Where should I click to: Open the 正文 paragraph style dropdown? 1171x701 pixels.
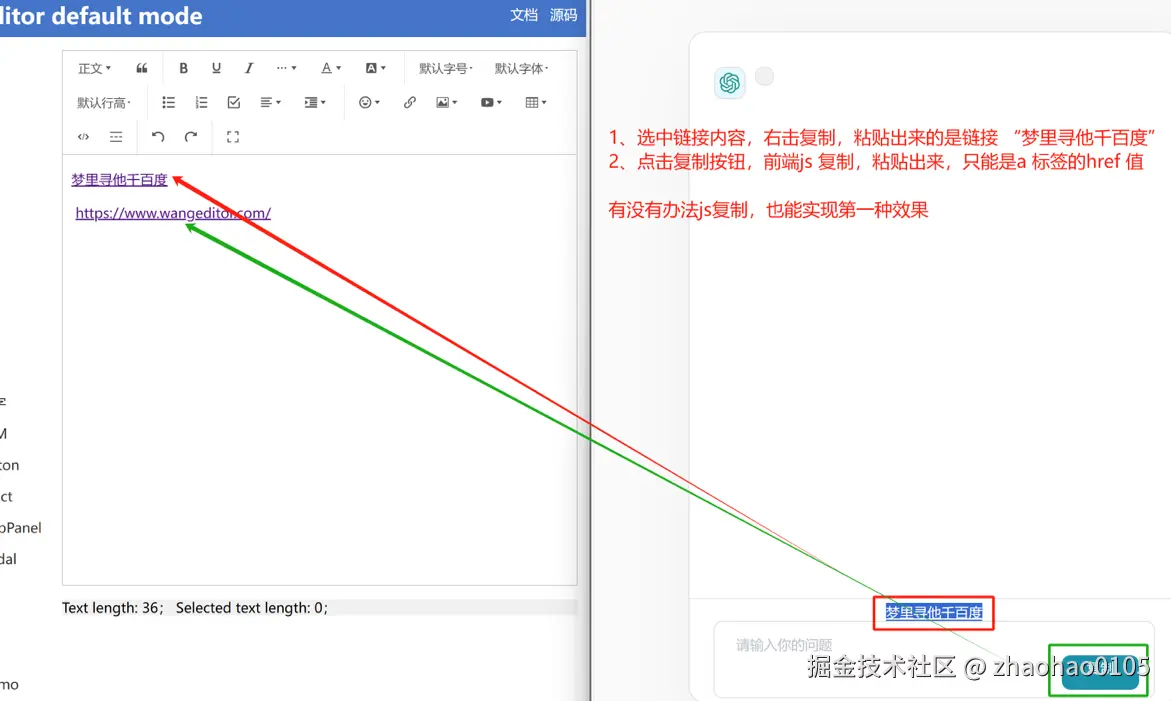[93, 68]
